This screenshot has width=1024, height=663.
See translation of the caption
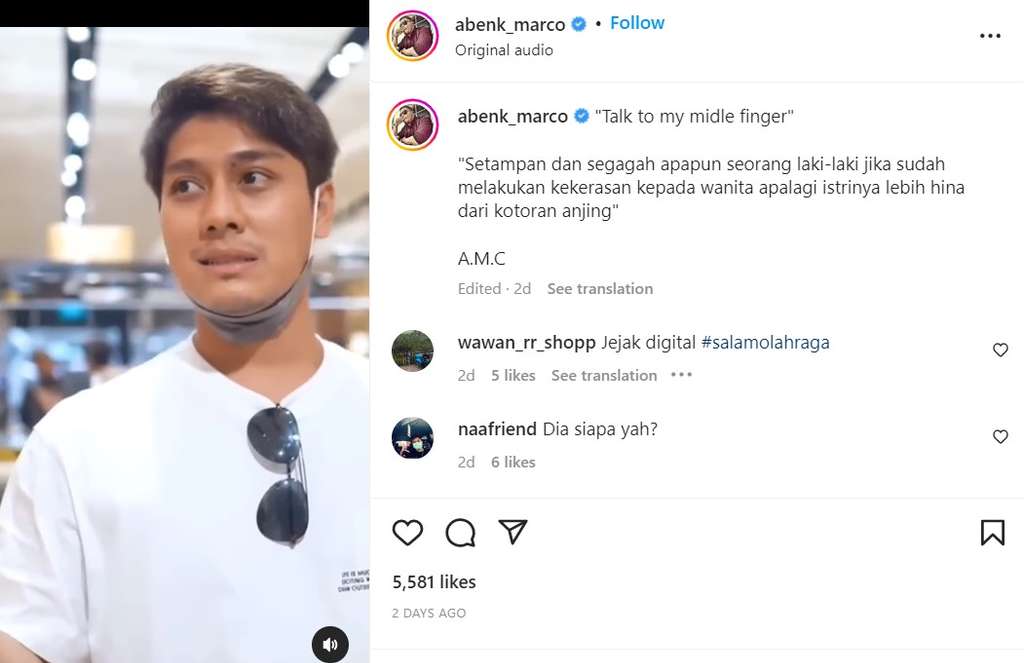[600, 288]
